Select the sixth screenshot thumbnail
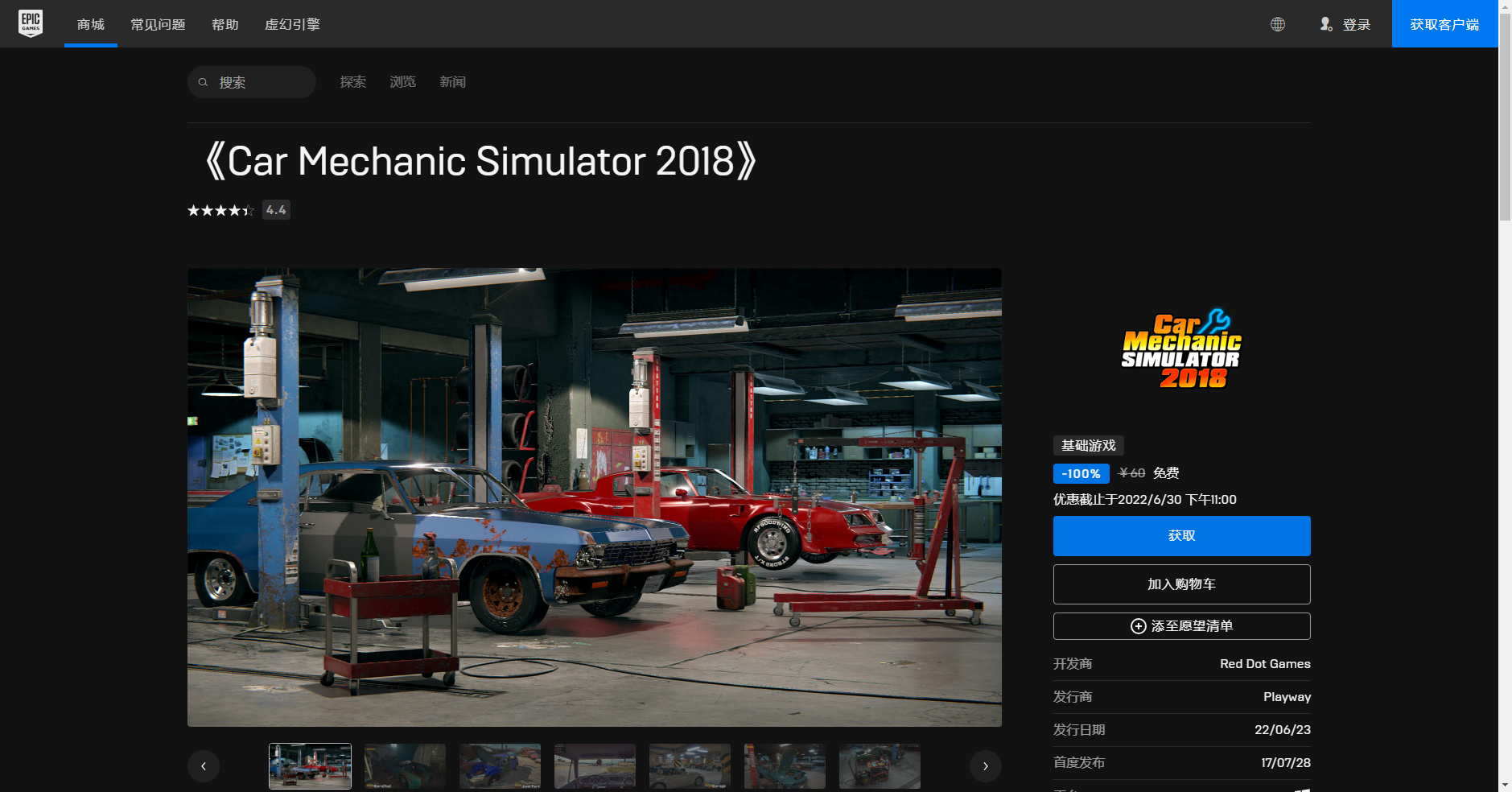Image resolution: width=1512 pixels, height=792 pixels. click(785, 766)
